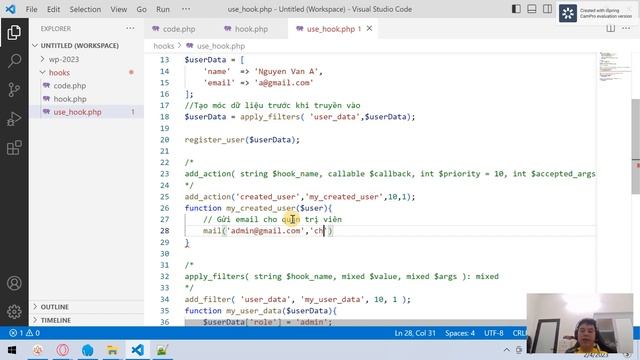The width and height of the screenshot is (640, 360).
Task: Open the Run and Debug view
Action: [14, 119]
